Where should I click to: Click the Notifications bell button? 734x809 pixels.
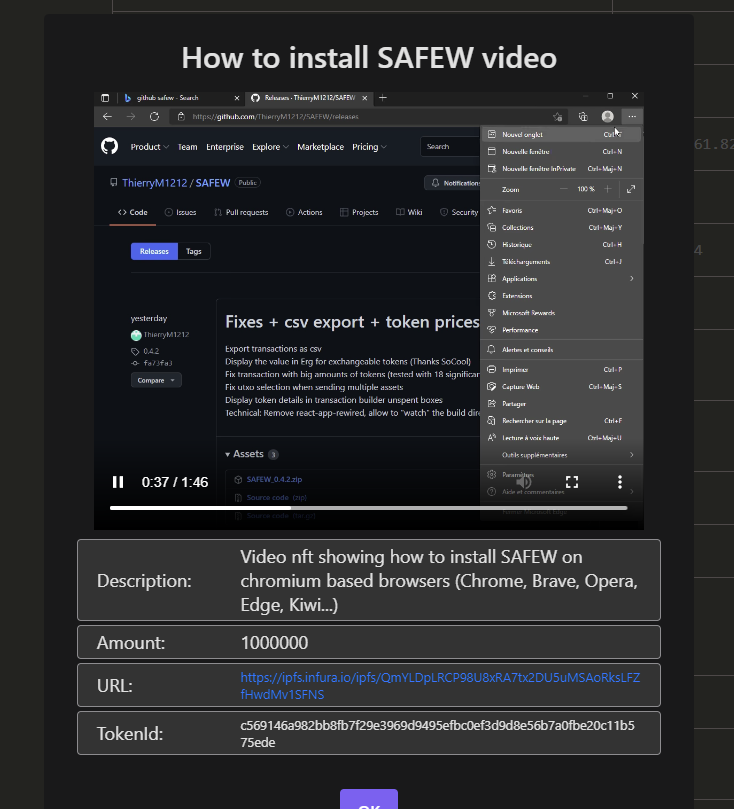453,183
